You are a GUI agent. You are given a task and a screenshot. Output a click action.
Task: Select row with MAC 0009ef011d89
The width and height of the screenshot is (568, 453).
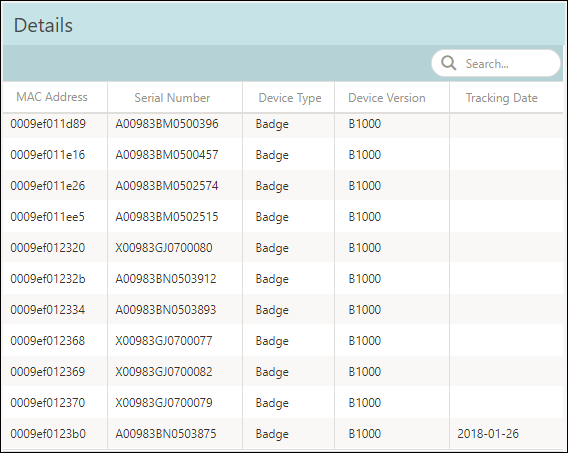click(283, 124)
